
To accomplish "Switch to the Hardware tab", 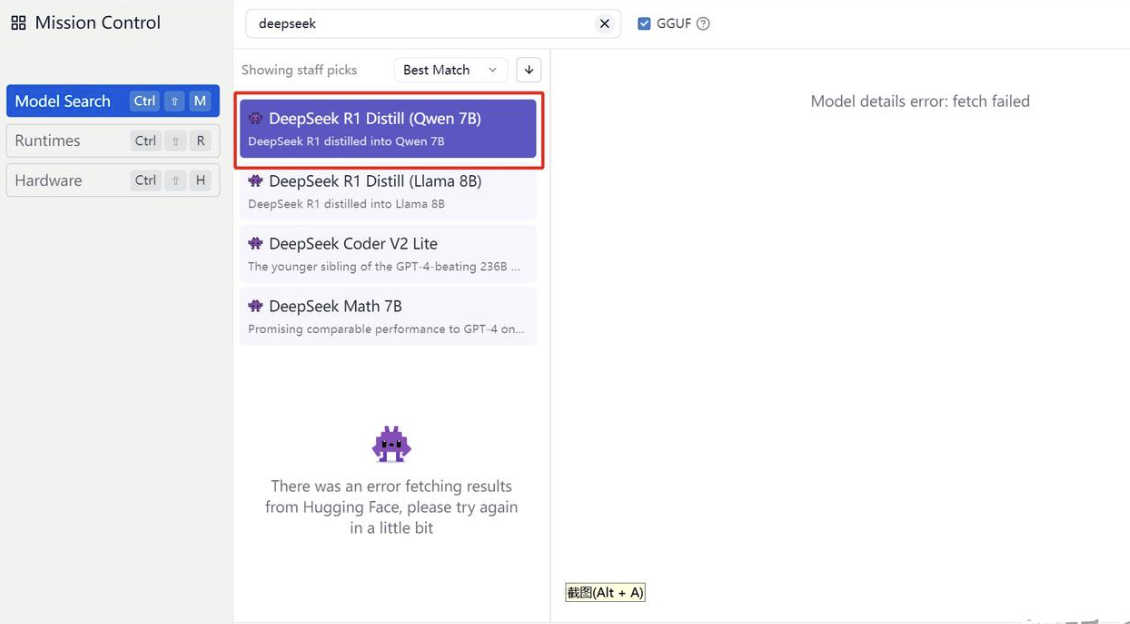I will (x=113, y=180).
